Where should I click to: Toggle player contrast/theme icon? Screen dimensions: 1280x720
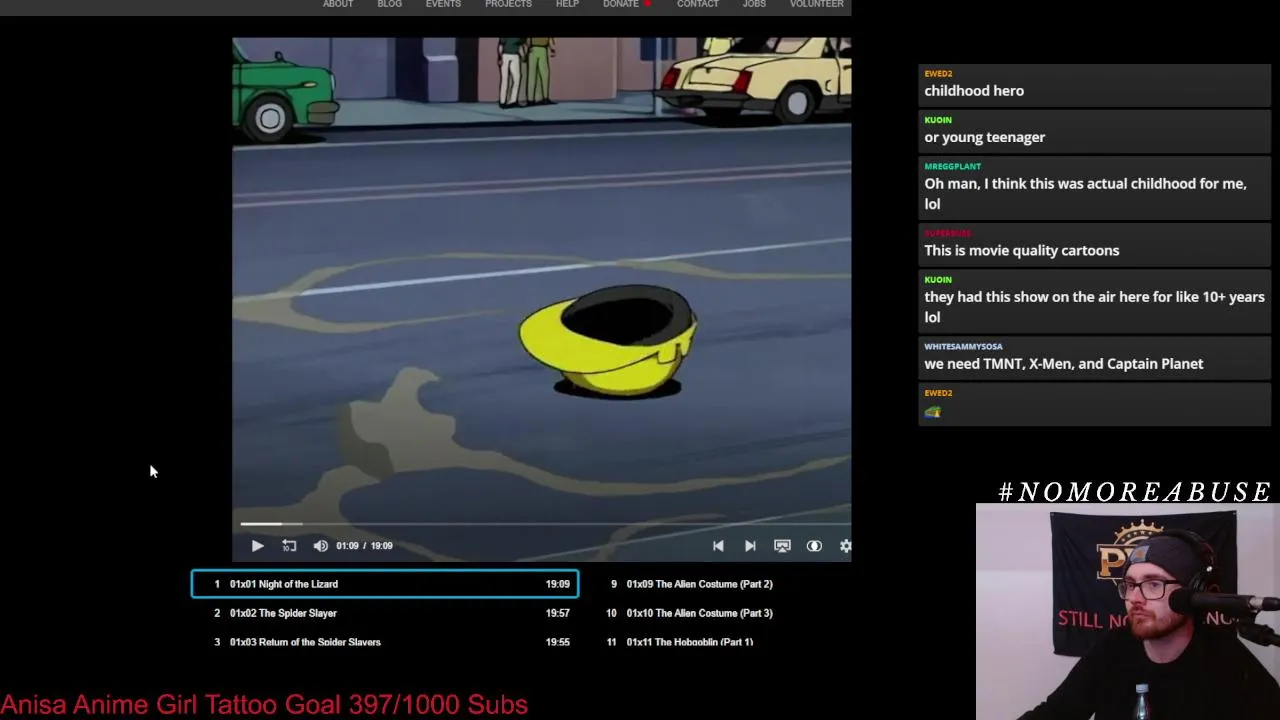coord(814,546)
